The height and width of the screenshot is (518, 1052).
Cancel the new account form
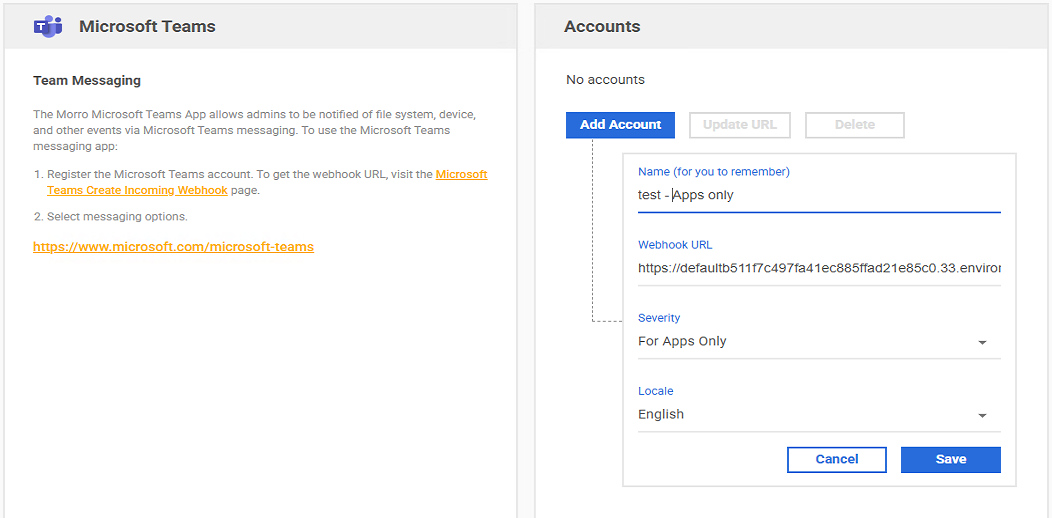click(x=837, y=460)
